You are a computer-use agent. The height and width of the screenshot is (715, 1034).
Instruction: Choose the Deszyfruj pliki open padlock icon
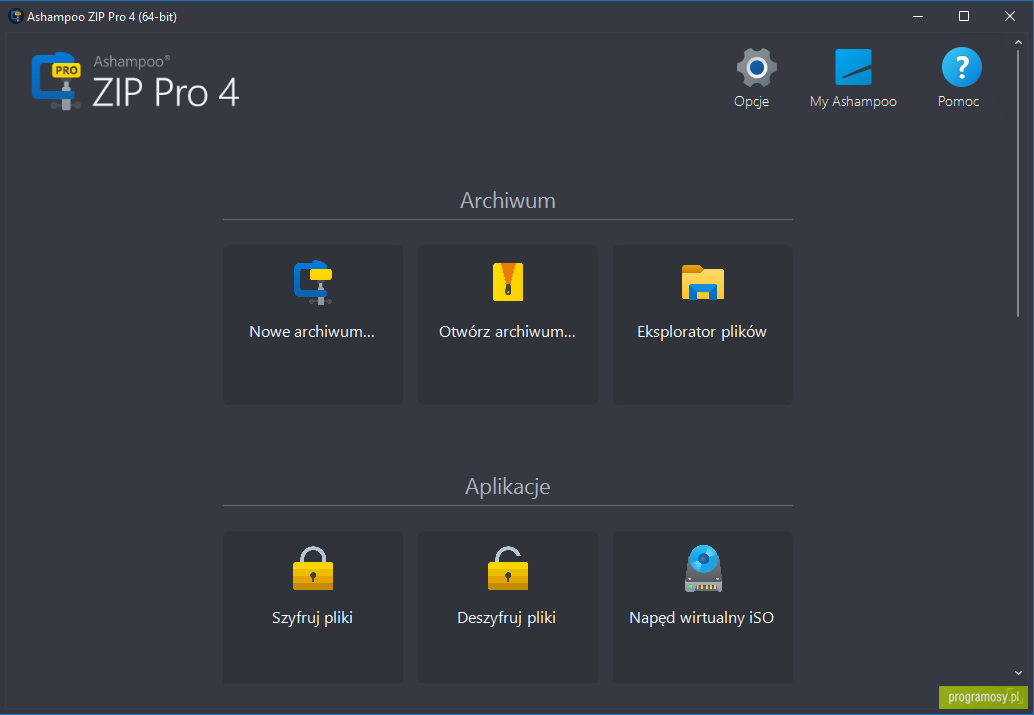508,568
